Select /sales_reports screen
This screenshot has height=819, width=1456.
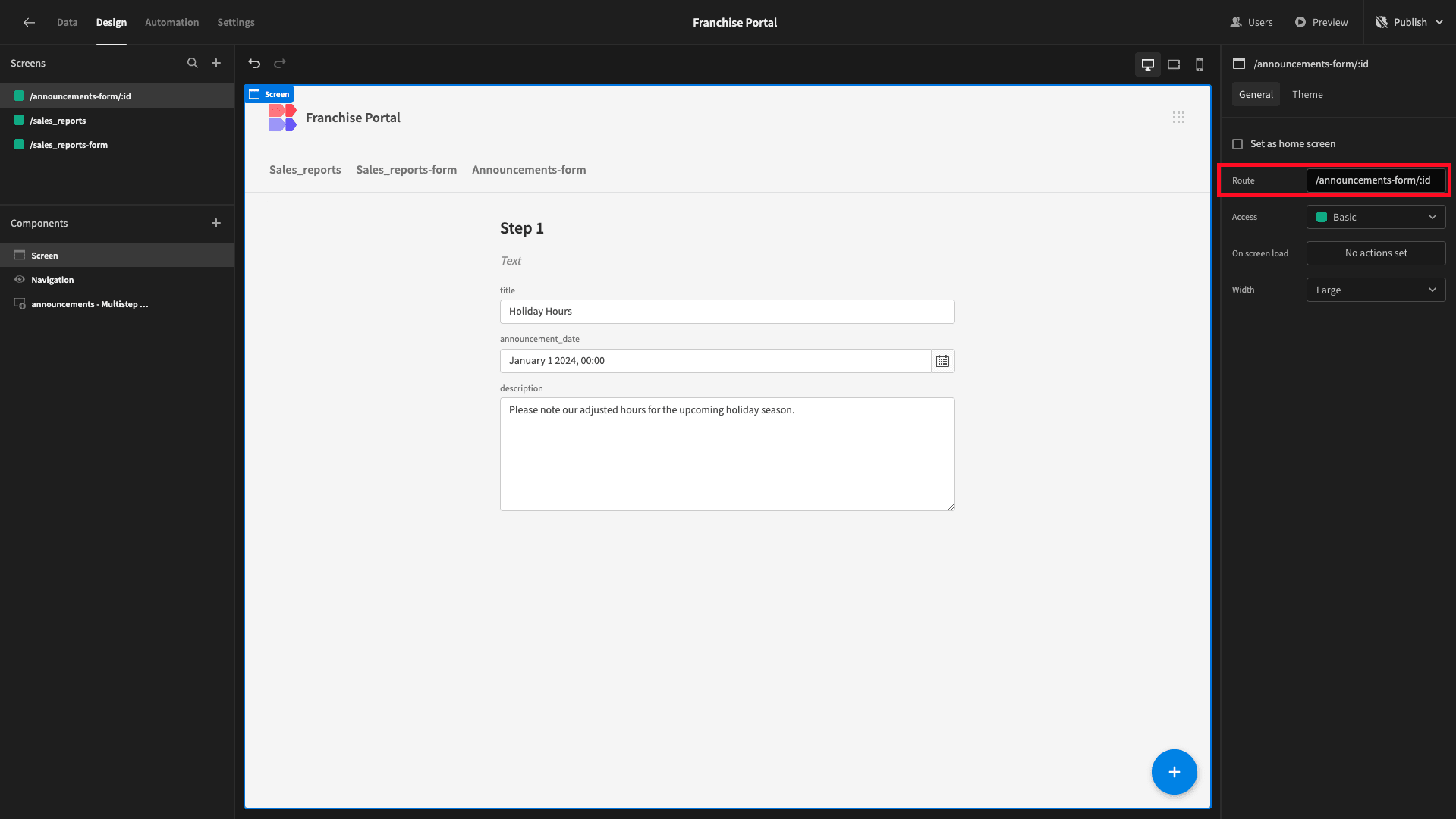(x=117, y=121)
